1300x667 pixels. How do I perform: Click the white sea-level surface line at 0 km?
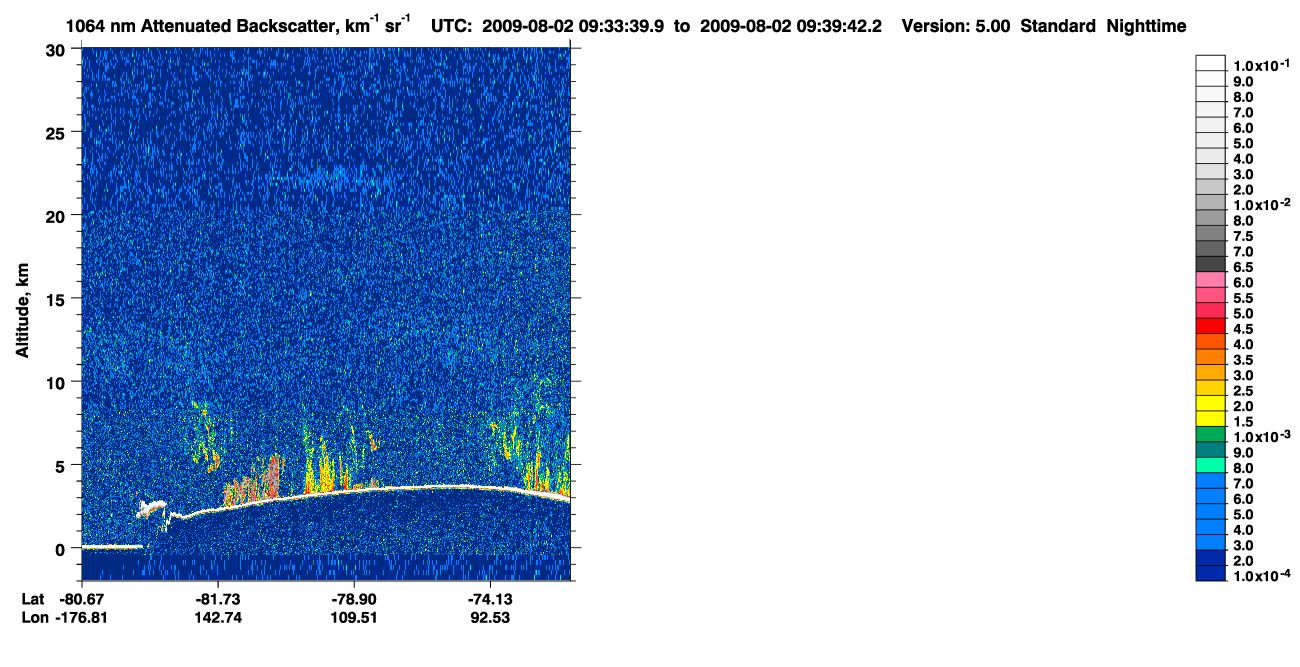pyautogui.click(x=112, y=547)
